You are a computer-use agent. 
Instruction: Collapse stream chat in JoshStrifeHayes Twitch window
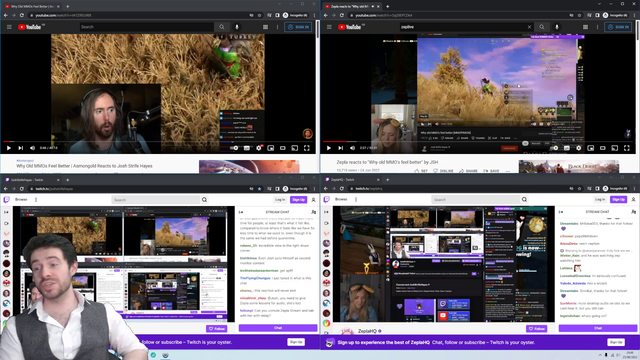[241, 212]
